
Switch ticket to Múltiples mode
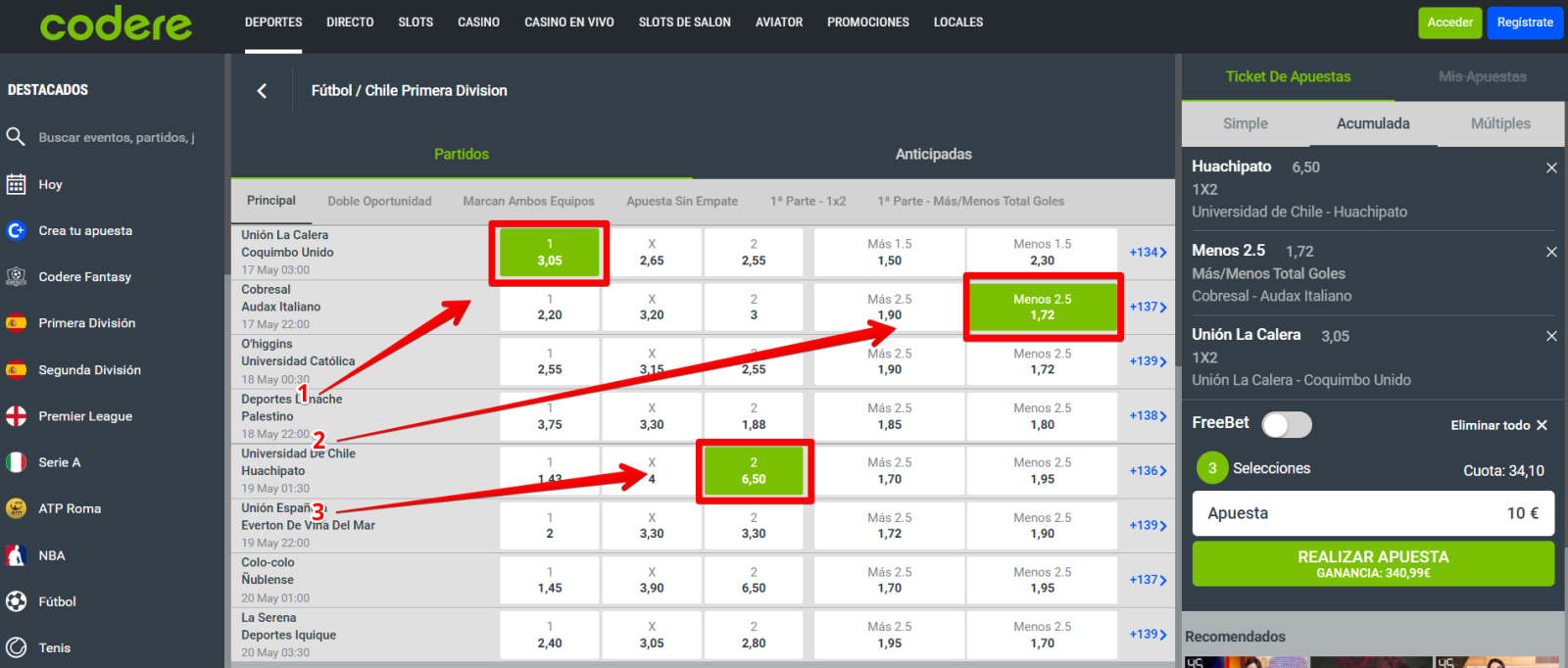point(1500,123)
